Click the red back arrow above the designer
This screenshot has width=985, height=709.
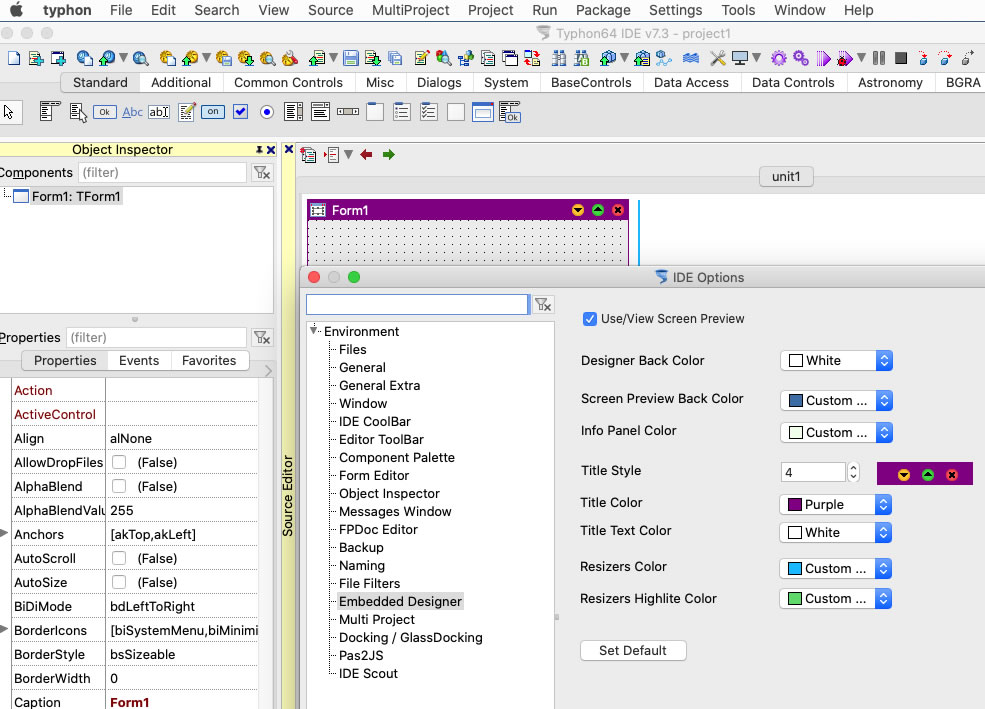(366, 154)
